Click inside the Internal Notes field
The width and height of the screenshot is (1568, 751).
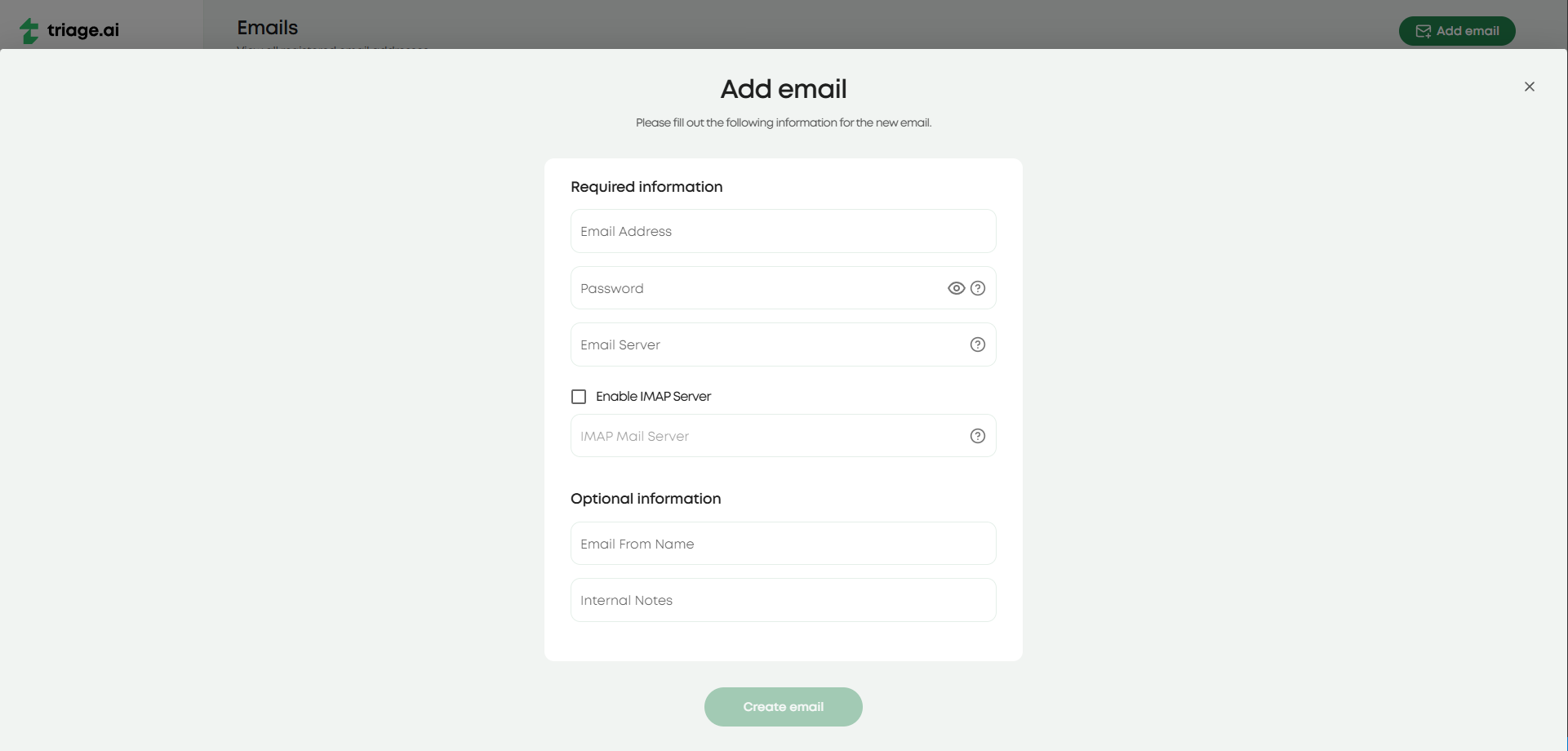pyautogui.click(x=783, y=600)
